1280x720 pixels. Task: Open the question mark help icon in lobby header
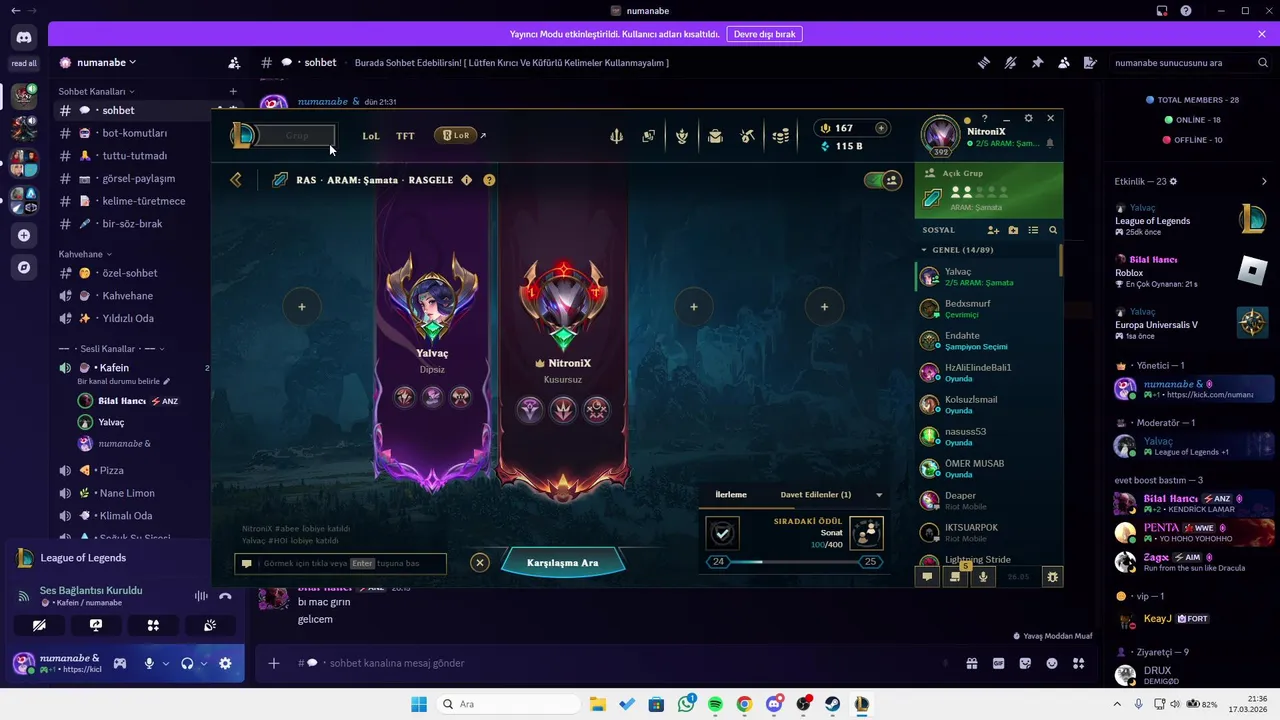pos(489,180)
